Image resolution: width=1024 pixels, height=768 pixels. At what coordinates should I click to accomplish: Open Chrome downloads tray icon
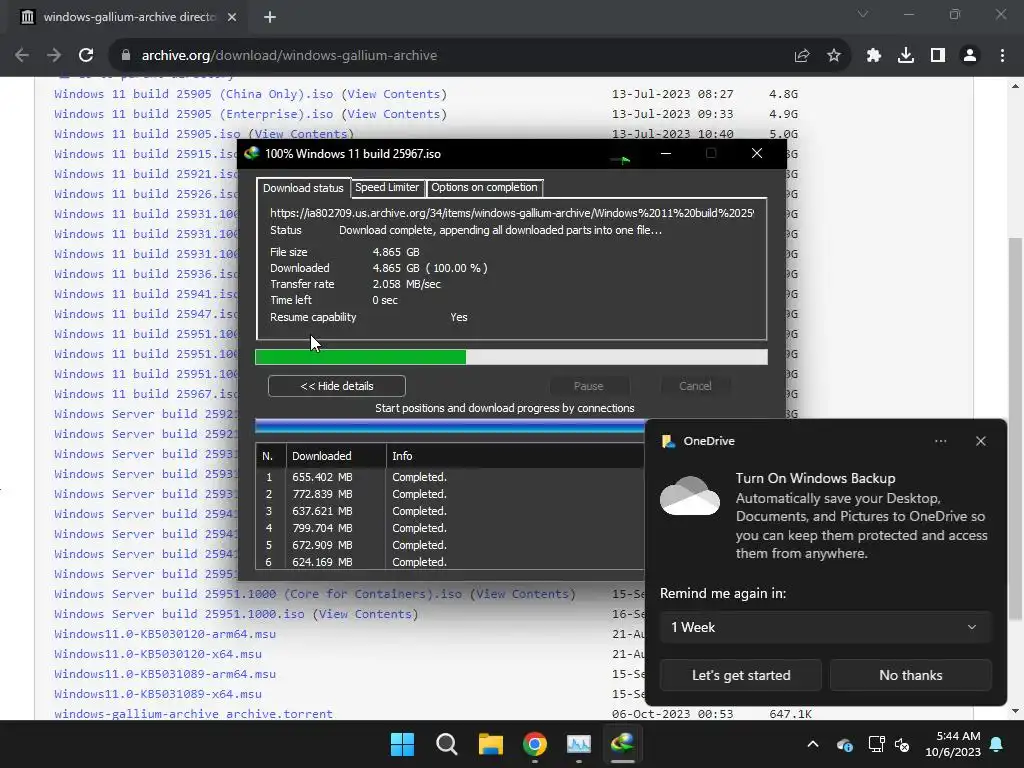click(x=906, y=56)
